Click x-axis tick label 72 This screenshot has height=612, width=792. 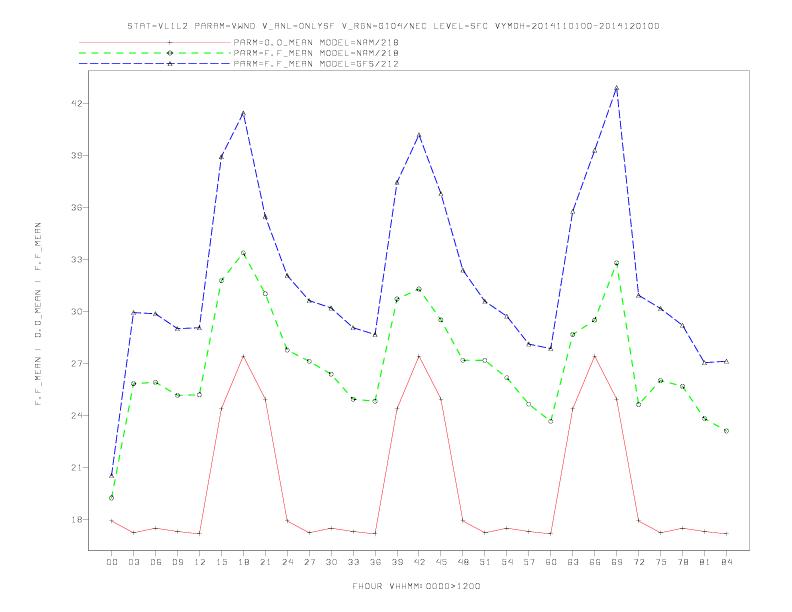tap(638, 562)
